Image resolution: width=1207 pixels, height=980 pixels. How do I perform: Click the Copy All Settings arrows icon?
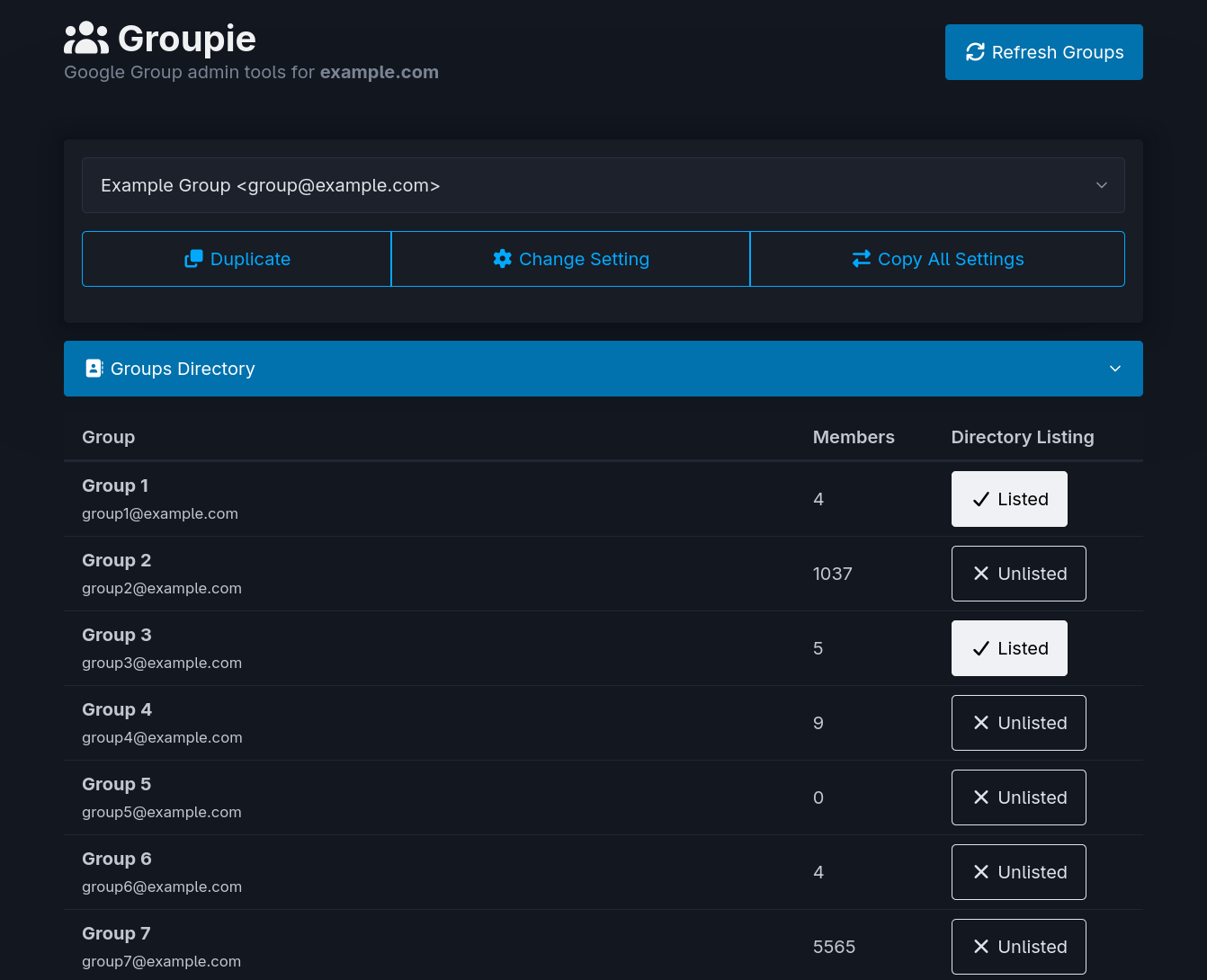(x=862, y=259)
